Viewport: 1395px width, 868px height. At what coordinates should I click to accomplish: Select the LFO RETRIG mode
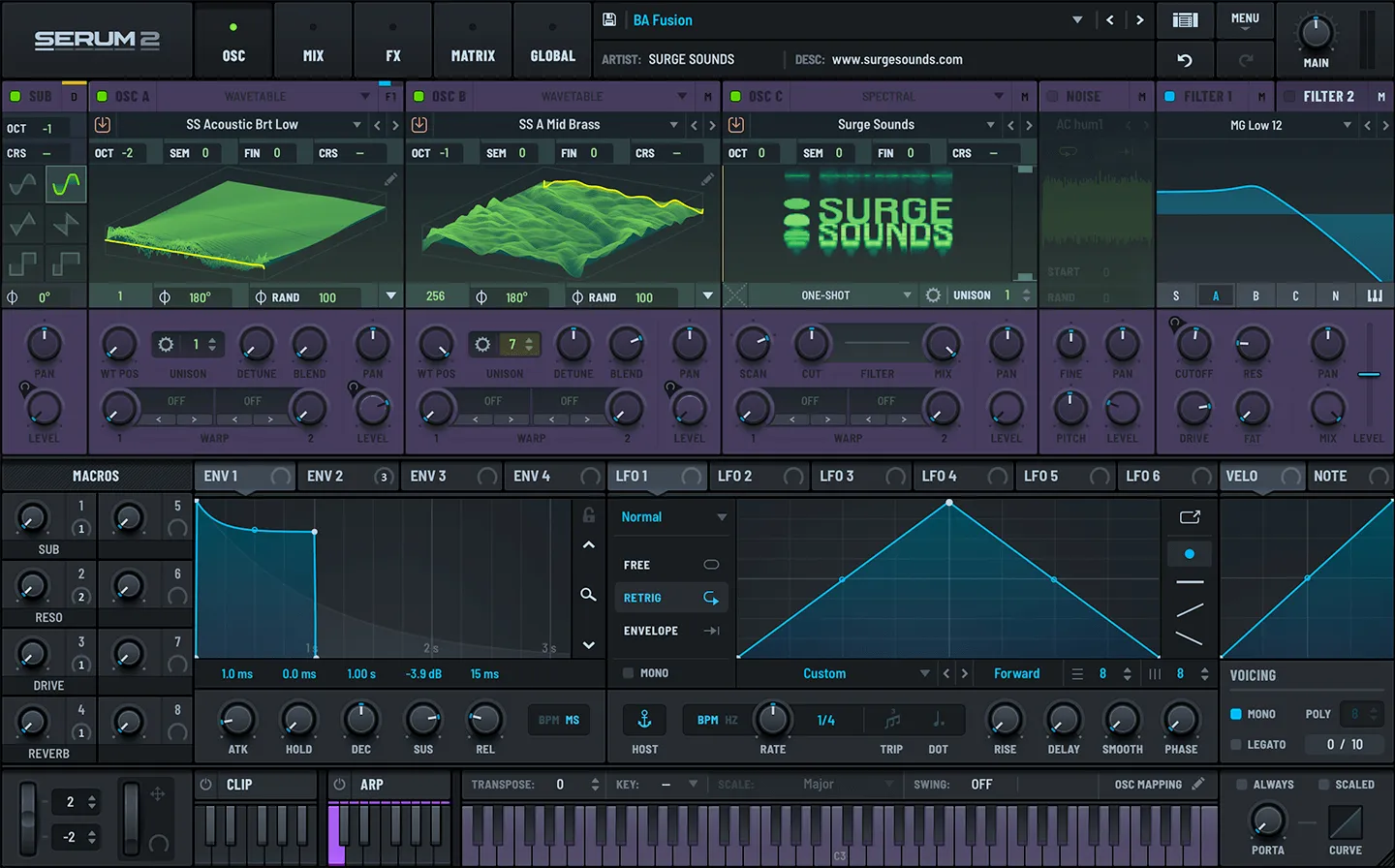(669, 598)
